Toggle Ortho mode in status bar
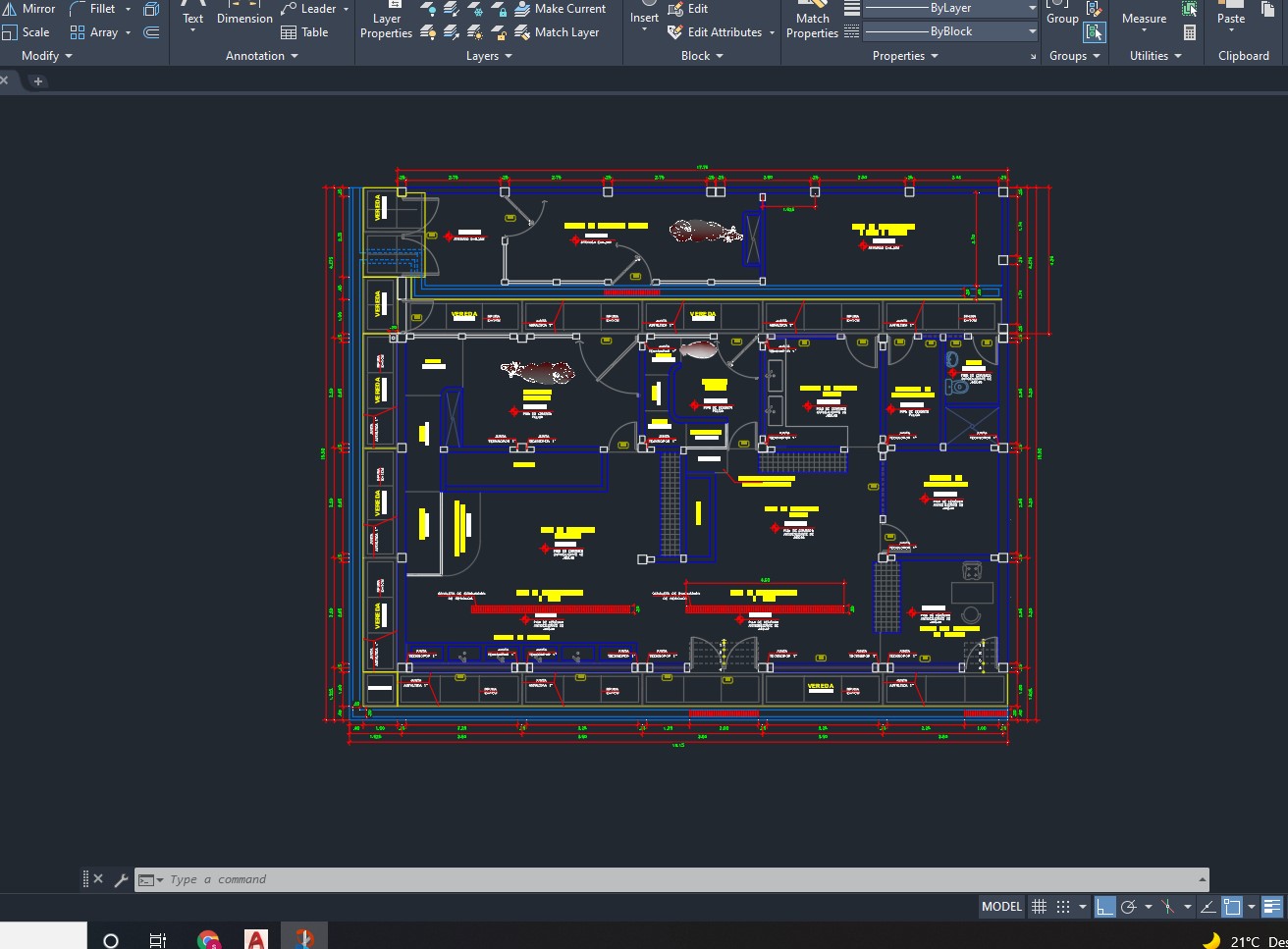1288x949 pixels. tap(1104, 907)
